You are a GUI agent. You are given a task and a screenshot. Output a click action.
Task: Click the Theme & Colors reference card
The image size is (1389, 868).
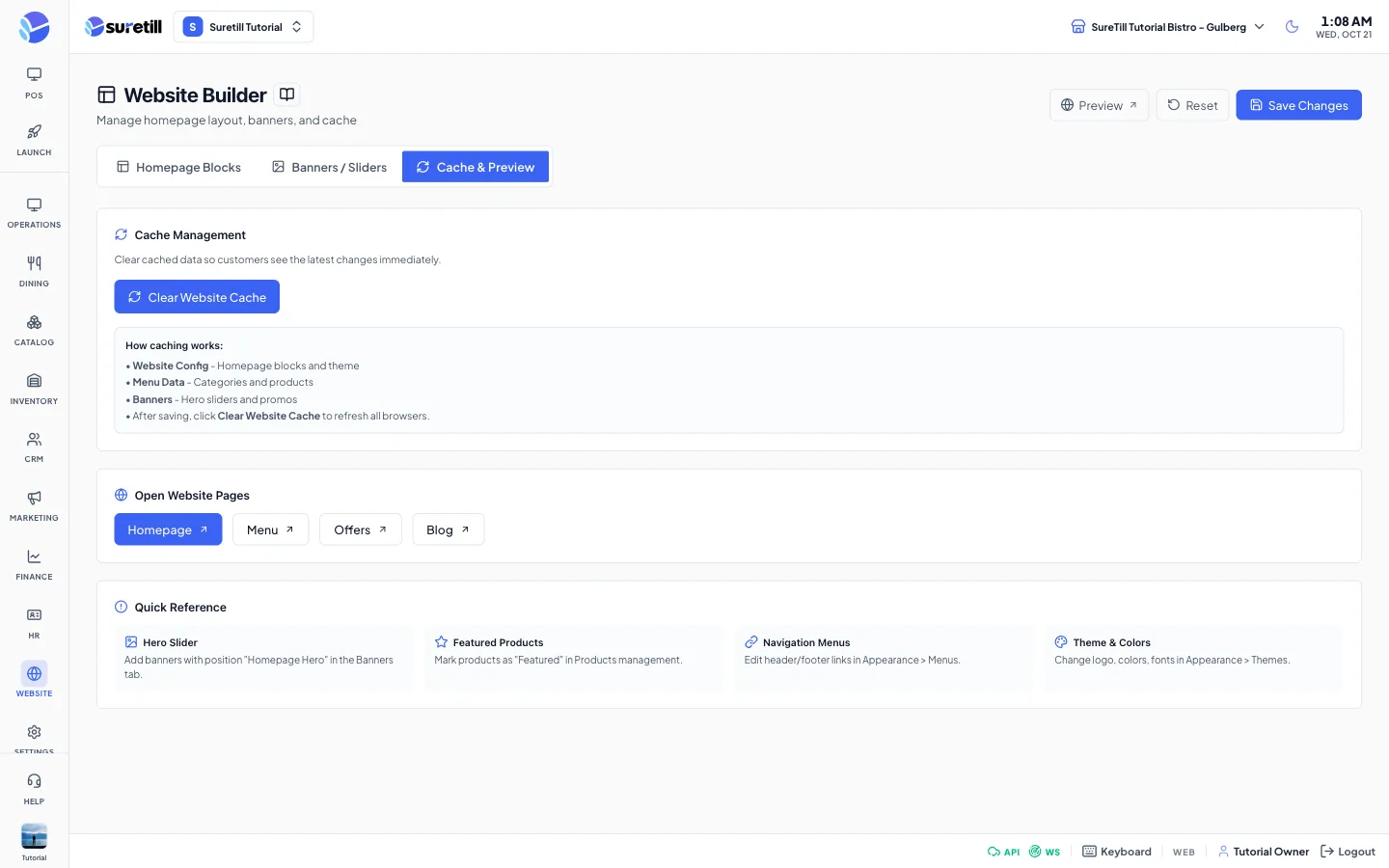1194,658
